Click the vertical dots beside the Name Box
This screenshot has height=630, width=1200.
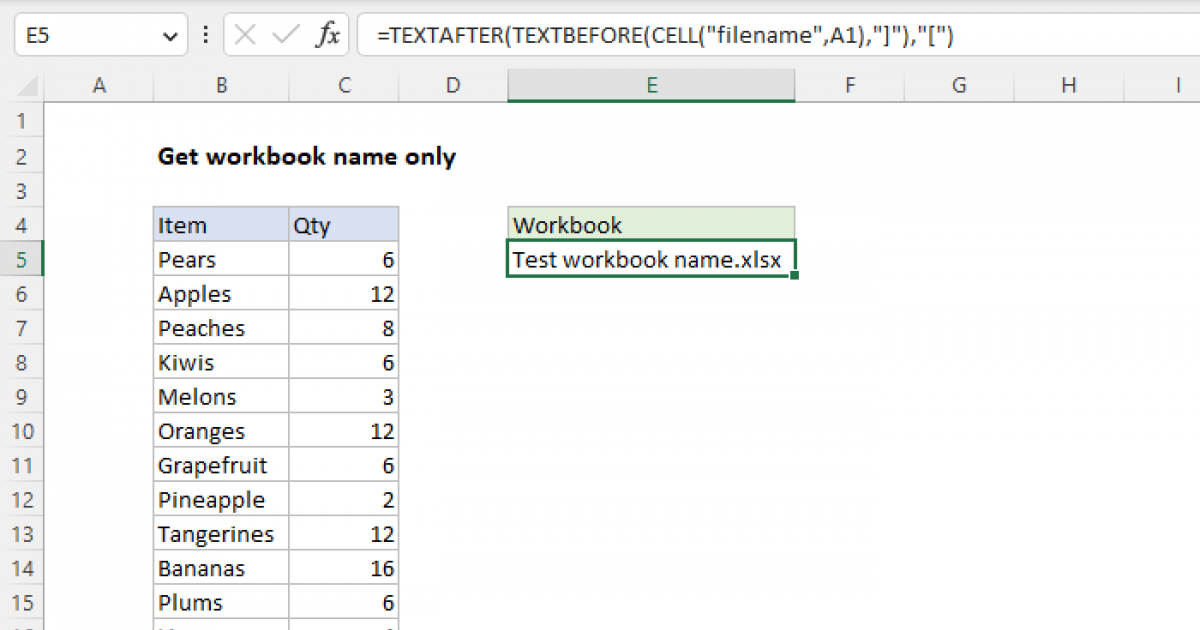tap(206, 37)
